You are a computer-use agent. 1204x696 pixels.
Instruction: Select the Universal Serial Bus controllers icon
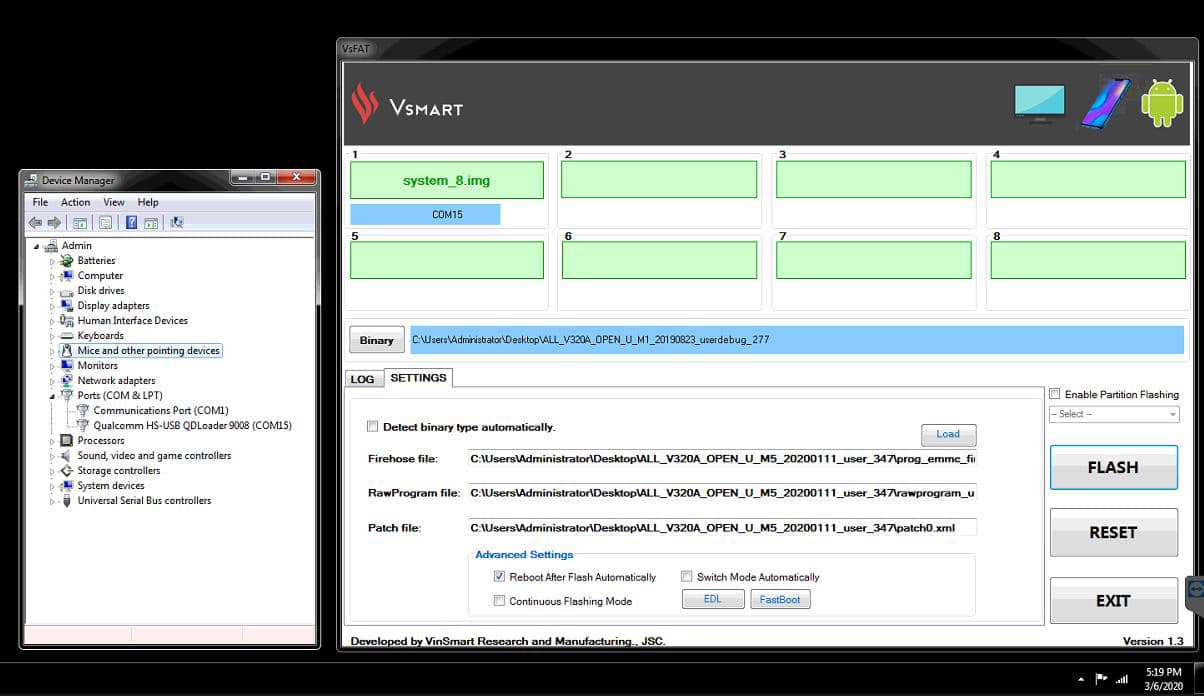pyautogui.click(x=67, y=501)
